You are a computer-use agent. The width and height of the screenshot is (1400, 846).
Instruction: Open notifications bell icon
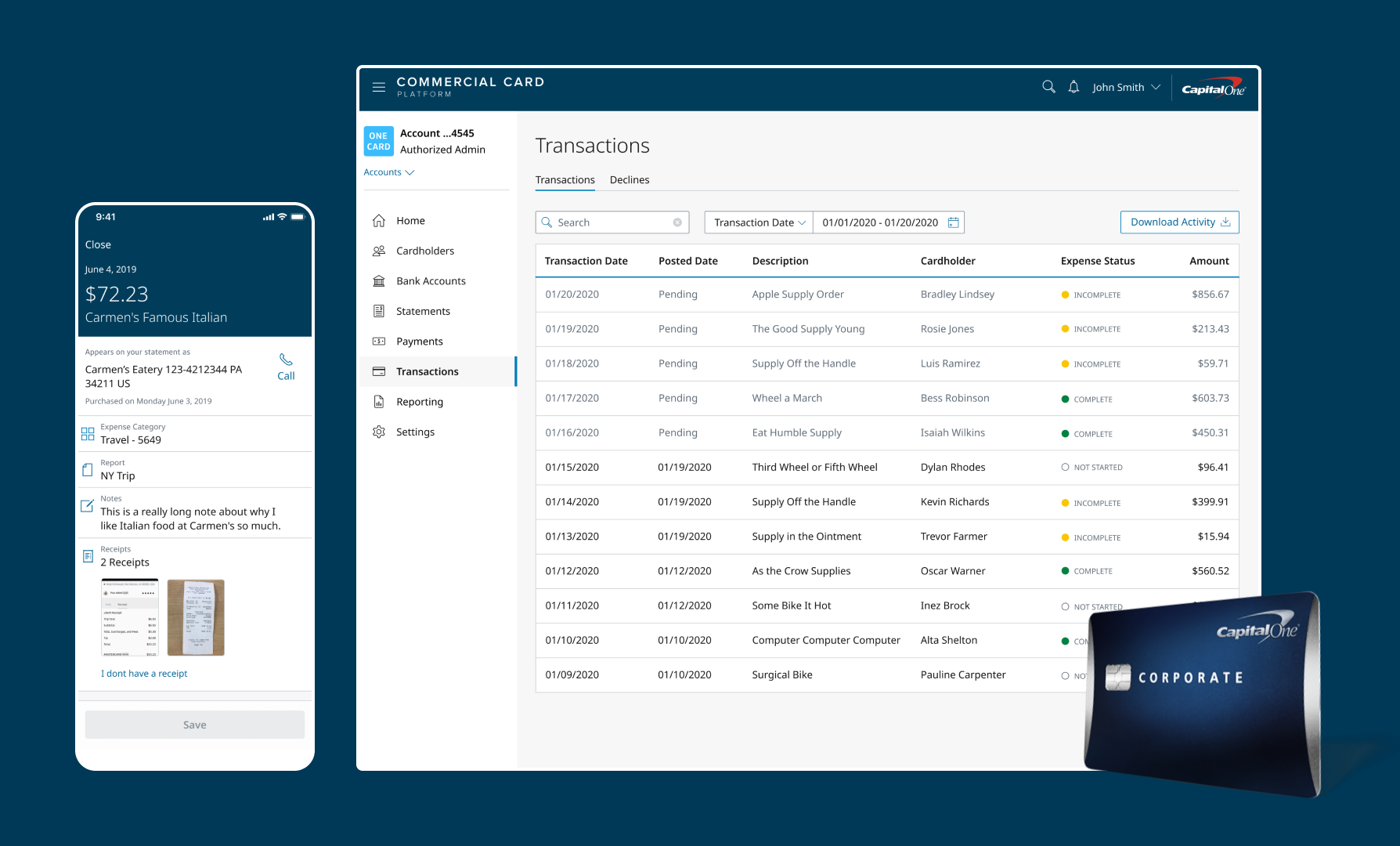(1073, 87)
